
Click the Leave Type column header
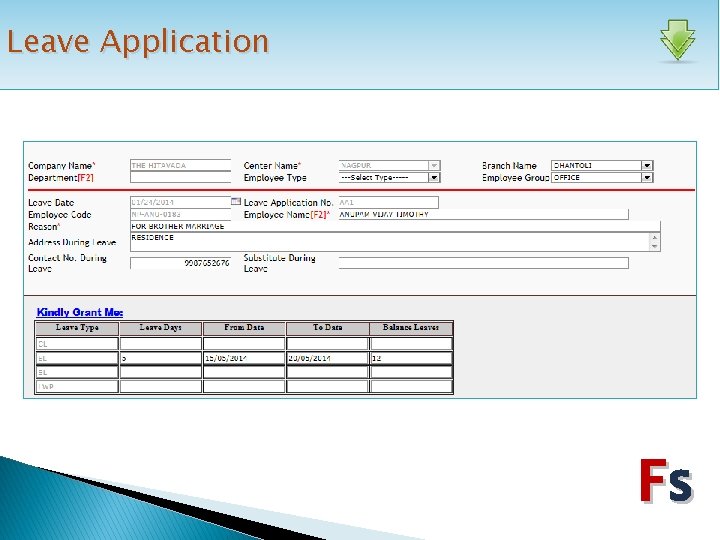(77, 328)
